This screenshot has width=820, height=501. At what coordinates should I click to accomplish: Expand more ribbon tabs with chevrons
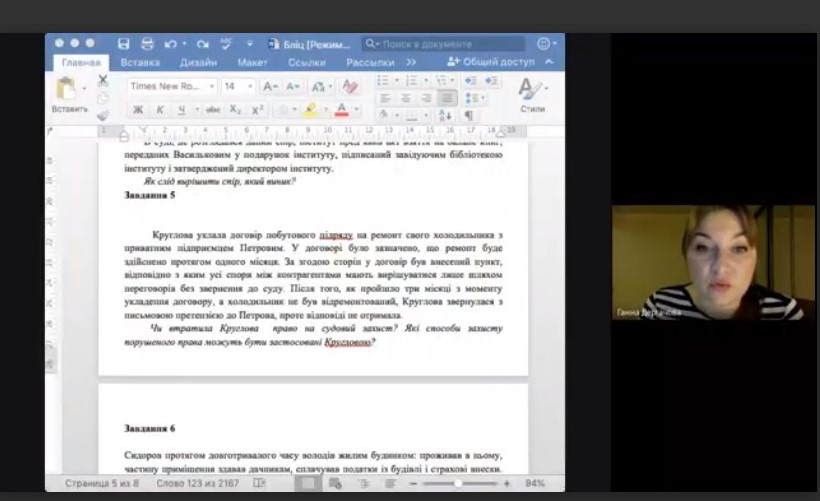(411, 62)
